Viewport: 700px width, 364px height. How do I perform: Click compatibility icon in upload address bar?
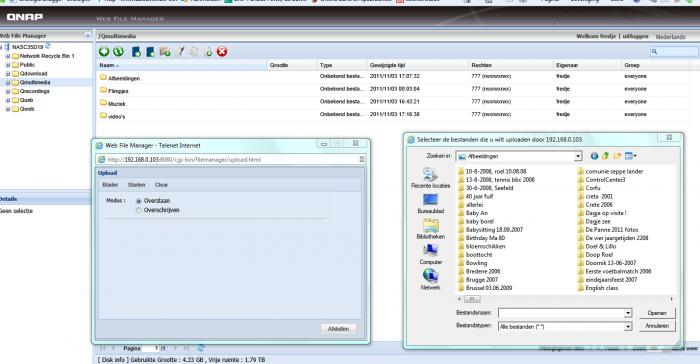click(x=362, y=159)
